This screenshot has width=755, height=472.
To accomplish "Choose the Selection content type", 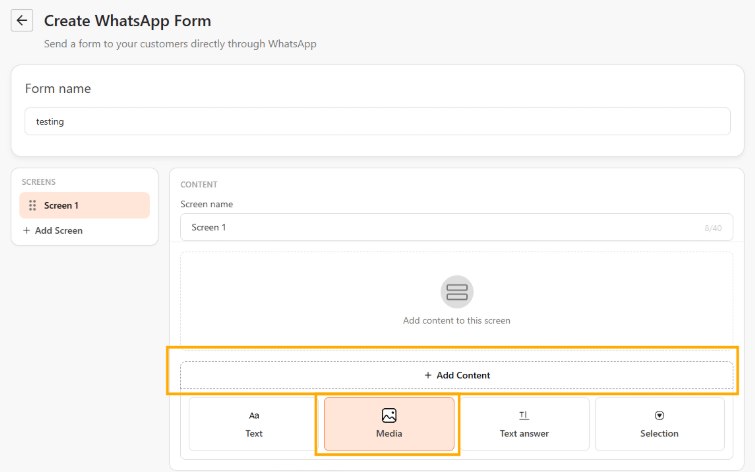I will tap(659, 424).
